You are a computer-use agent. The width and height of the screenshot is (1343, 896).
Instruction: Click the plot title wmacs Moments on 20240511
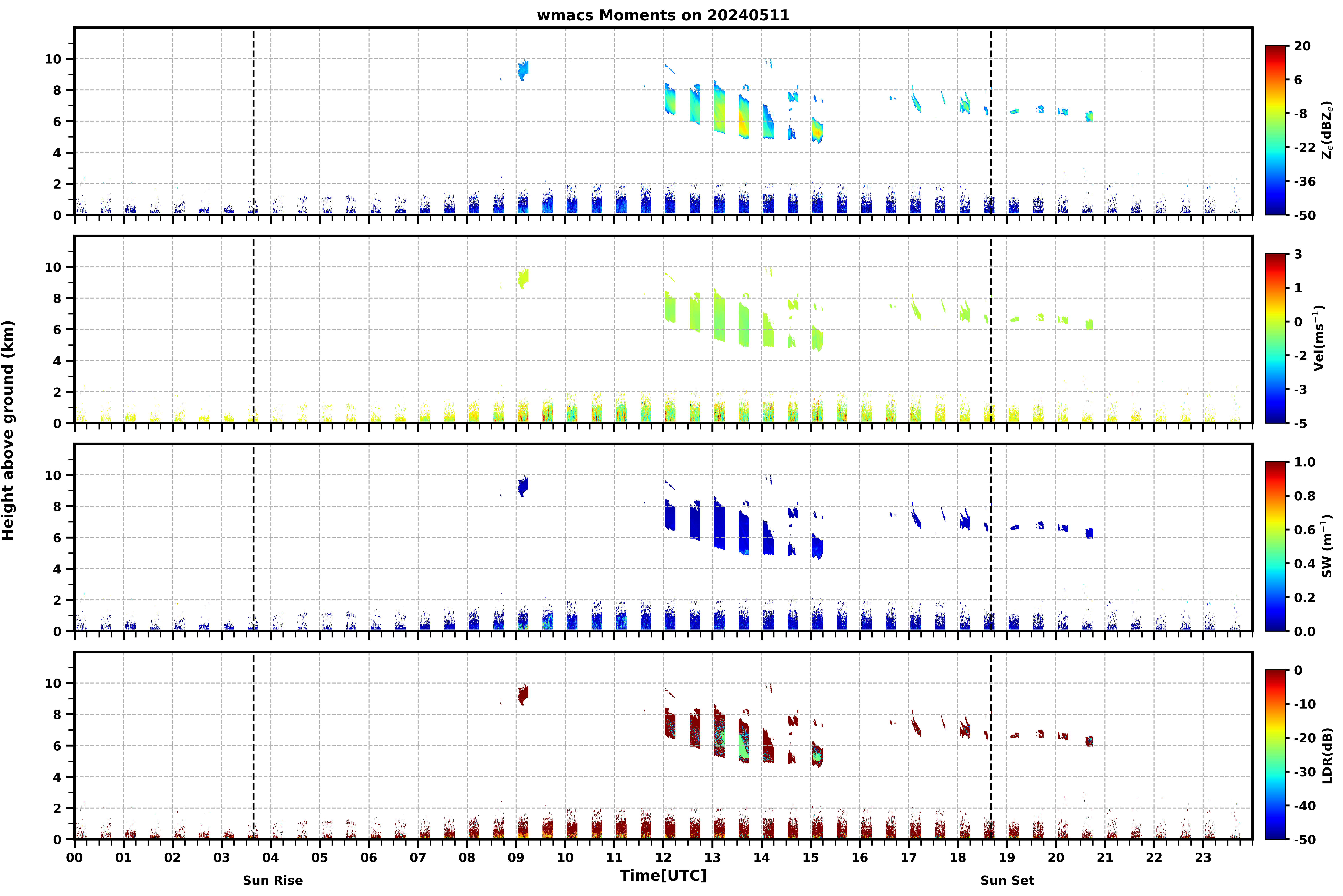tap(663, 15)
